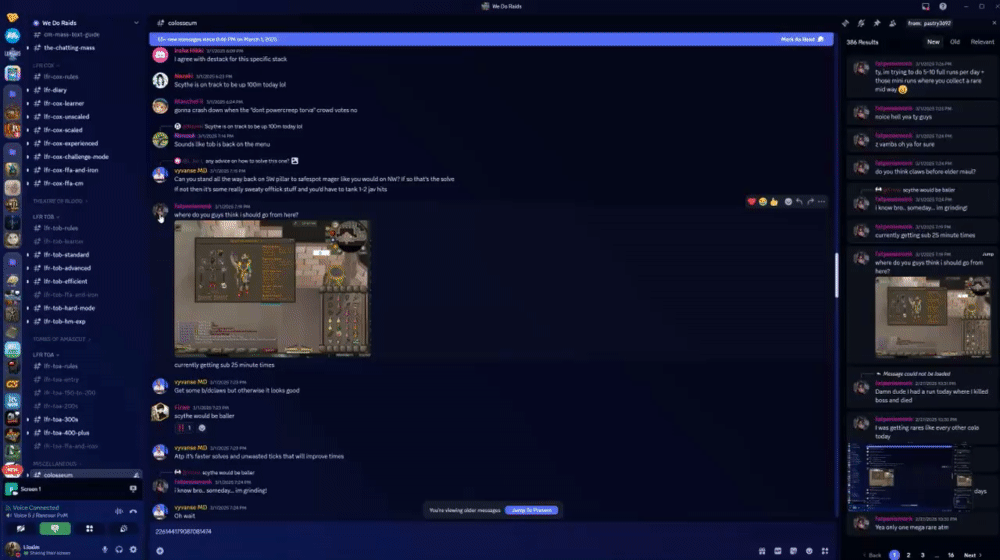
Task: Open the help question mark icon
Action: (943, 6)
